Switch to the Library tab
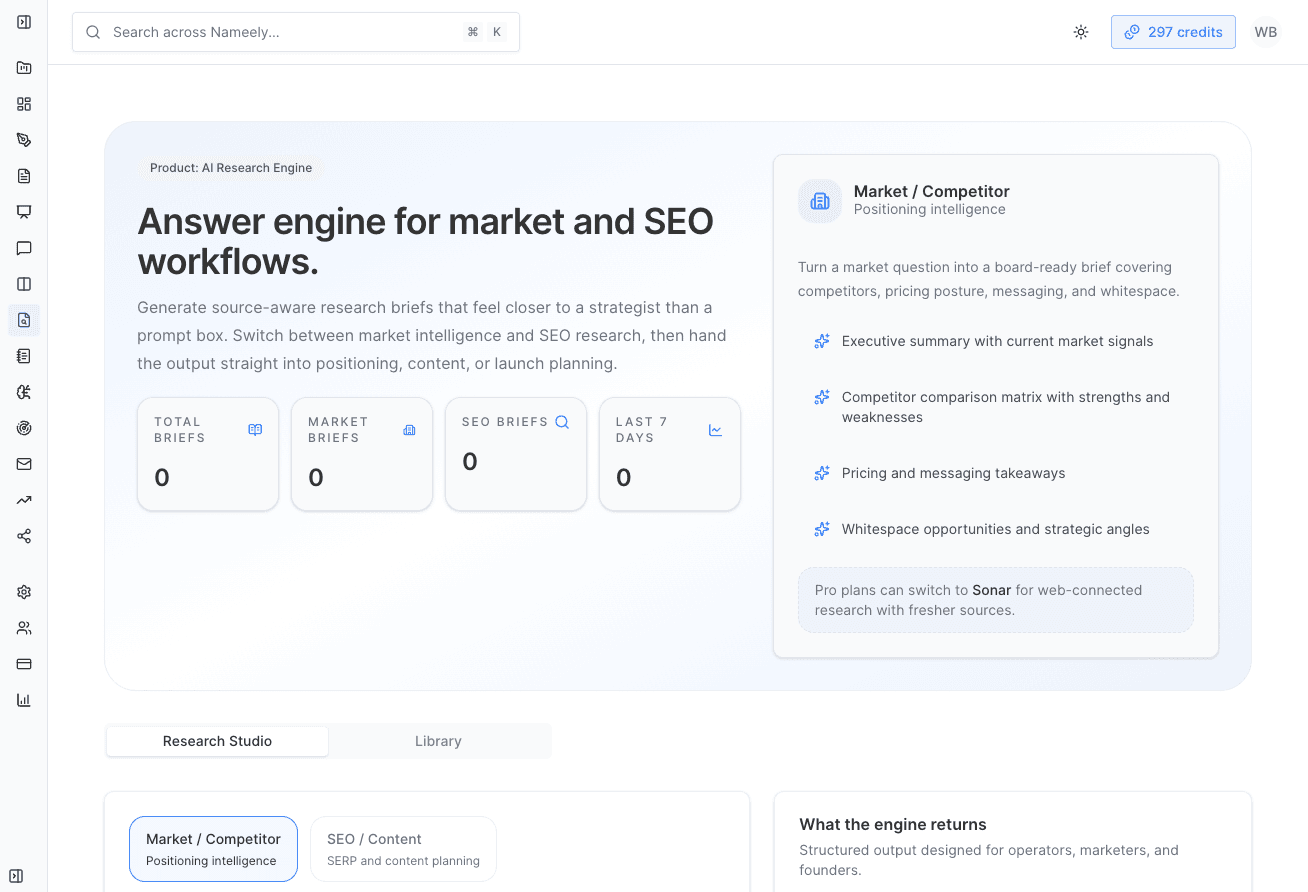The image size is (1308, 892). pyautogui.click(x=438, y=741)
